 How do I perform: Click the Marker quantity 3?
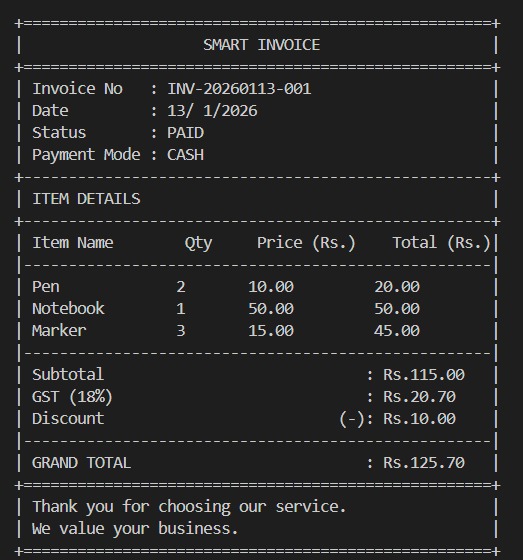click(181, 331)
